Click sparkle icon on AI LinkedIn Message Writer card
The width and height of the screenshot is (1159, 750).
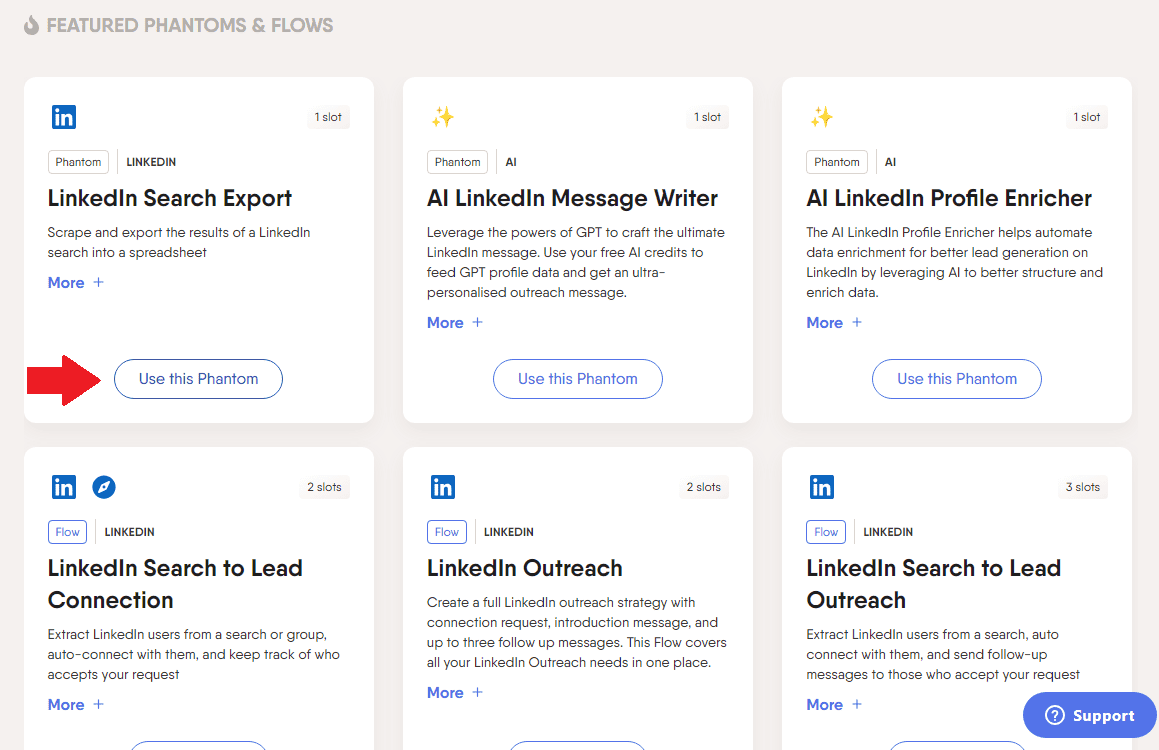point(443,117)
